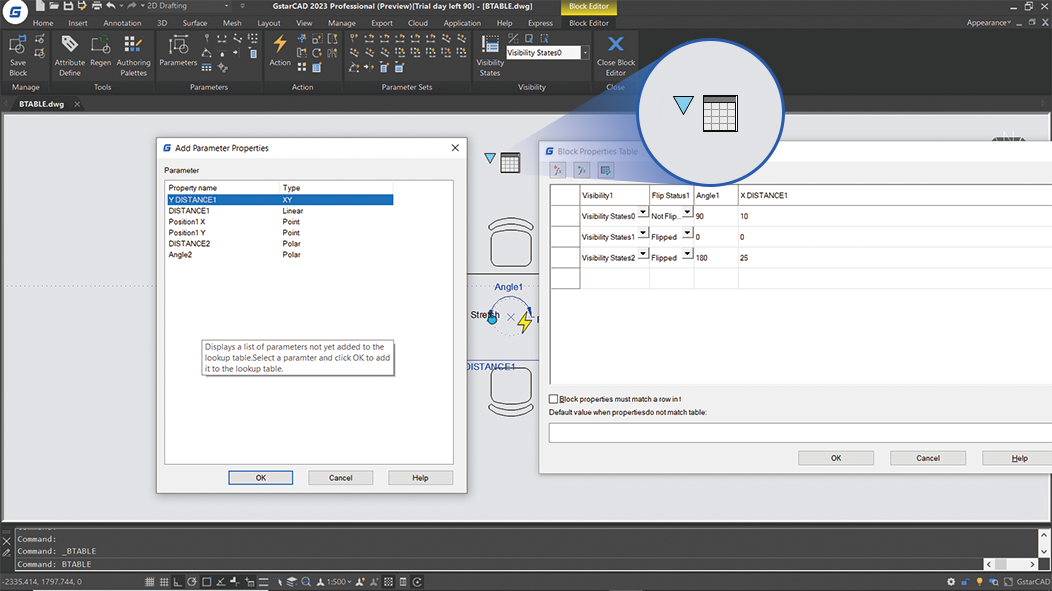Click the Close Block Editor X icon
Viewport: 1052px width, 591px height.
615,45
